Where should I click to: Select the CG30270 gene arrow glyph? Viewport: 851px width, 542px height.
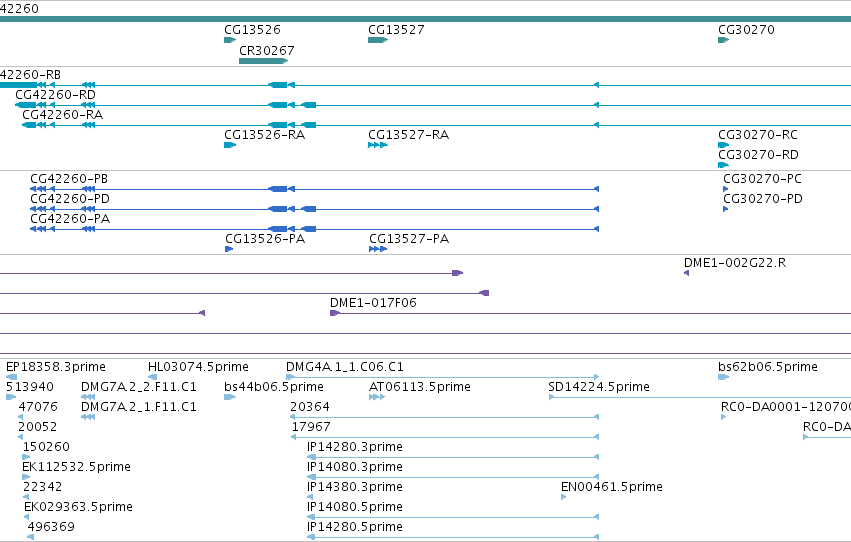[723, 40]
